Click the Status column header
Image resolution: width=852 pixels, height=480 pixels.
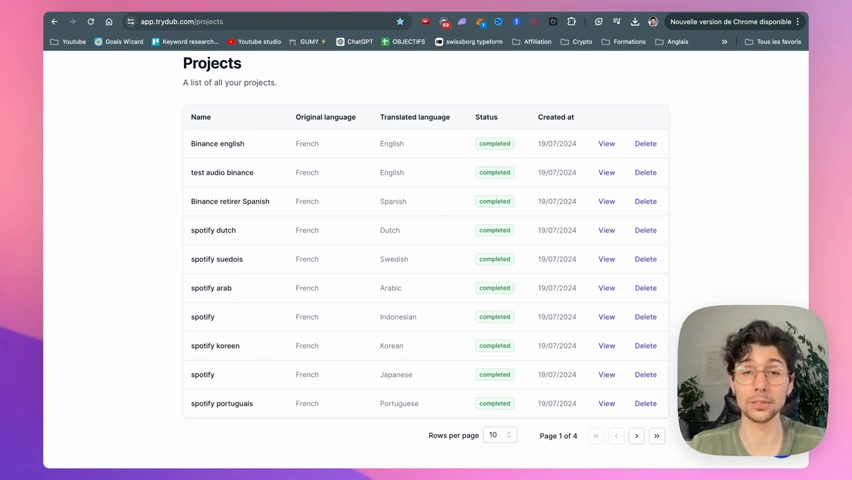486,117
